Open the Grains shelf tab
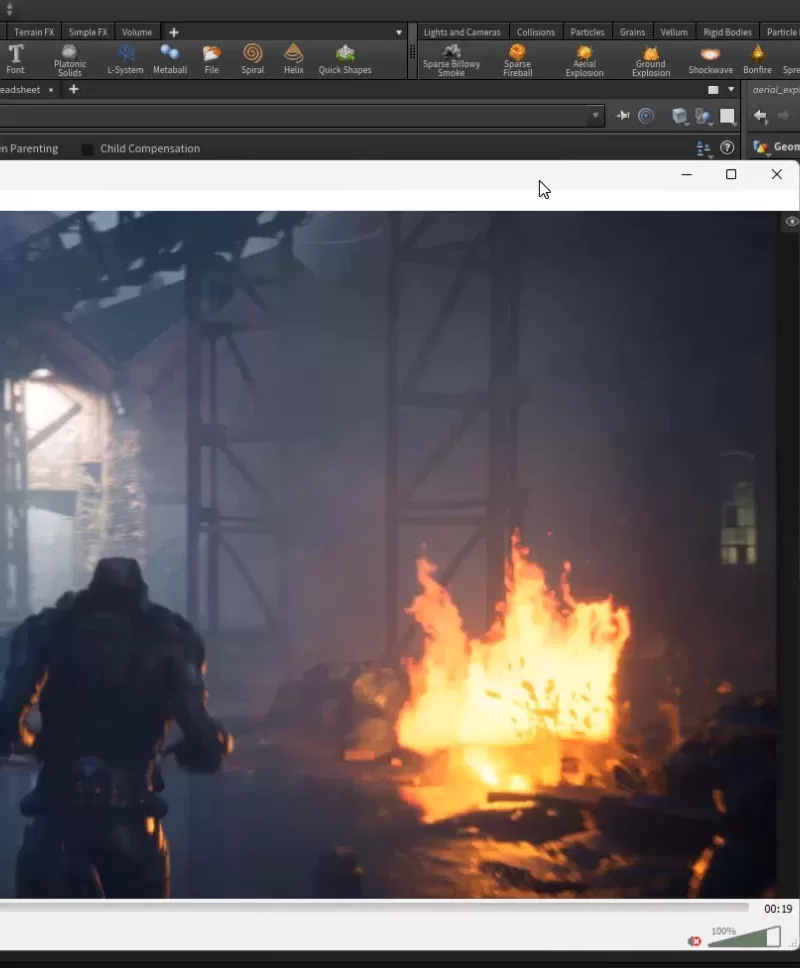The image size is (800, 968). click(x=632, y=32)
